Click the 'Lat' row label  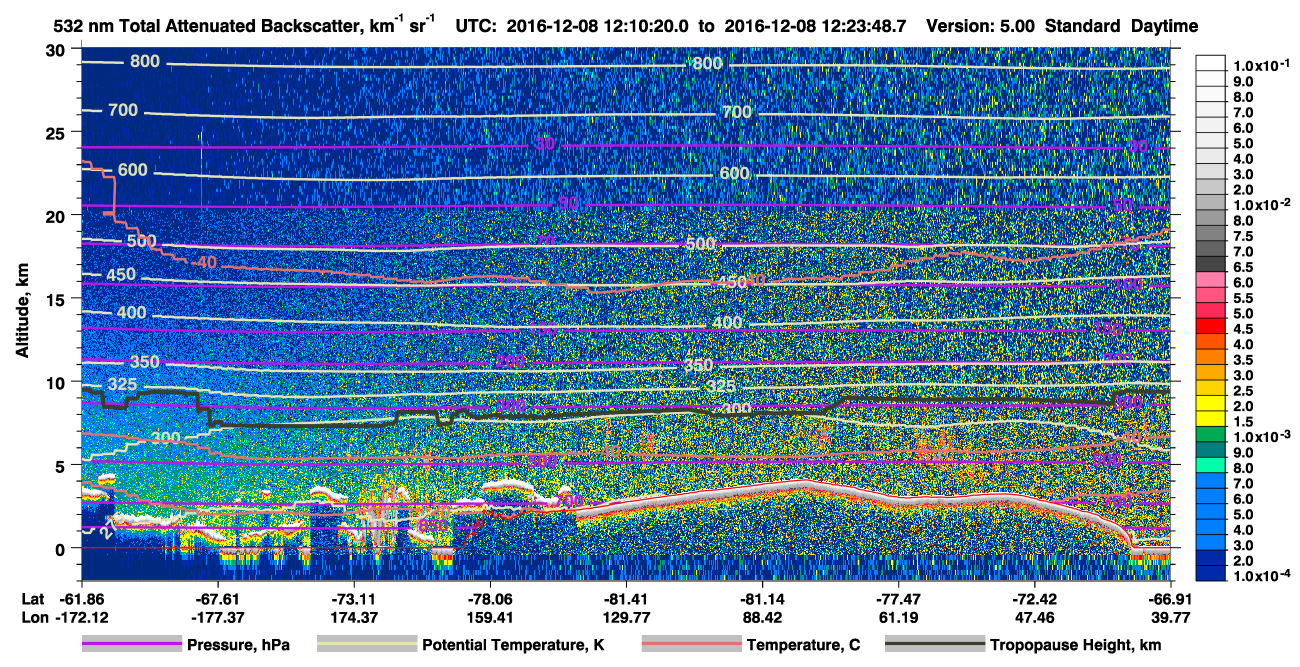pos(32,600)
